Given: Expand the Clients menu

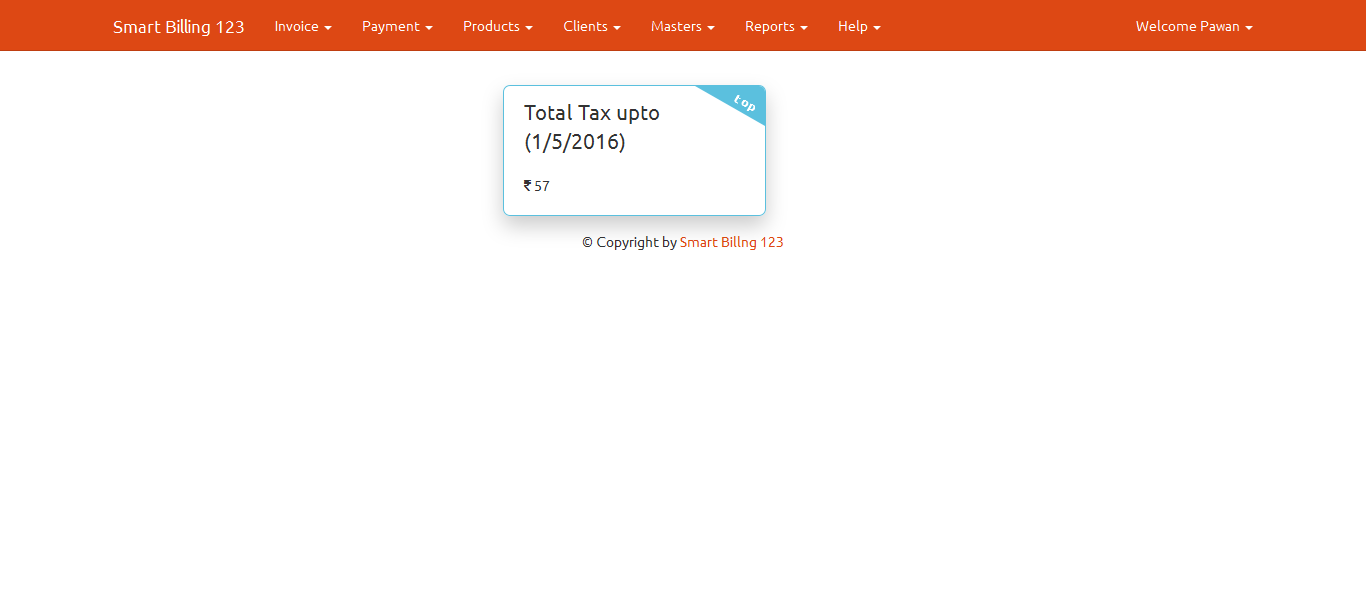Looking at the screenshot, I should tap(592, 26).
